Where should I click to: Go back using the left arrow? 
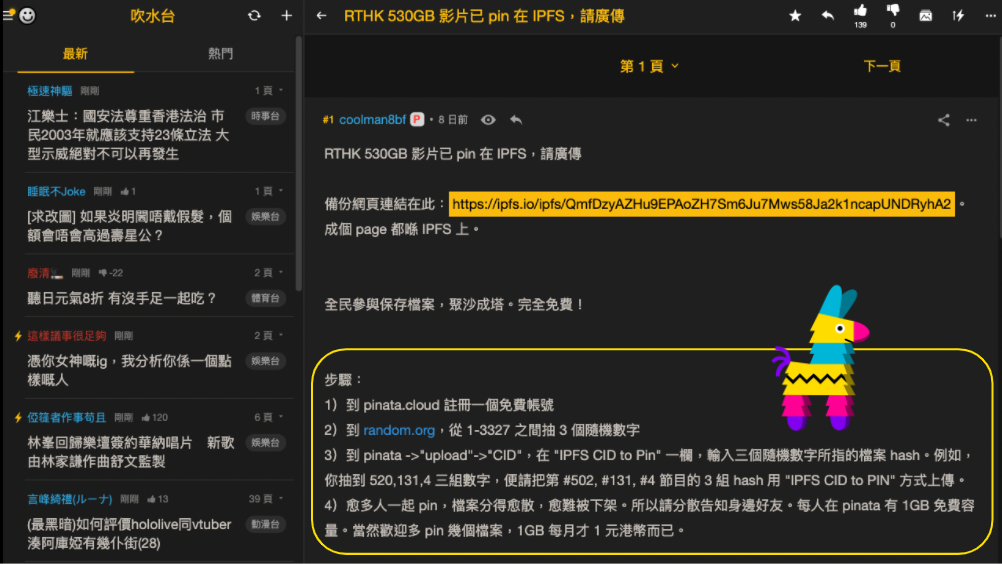pyautogui.click(x=321, y=15)
